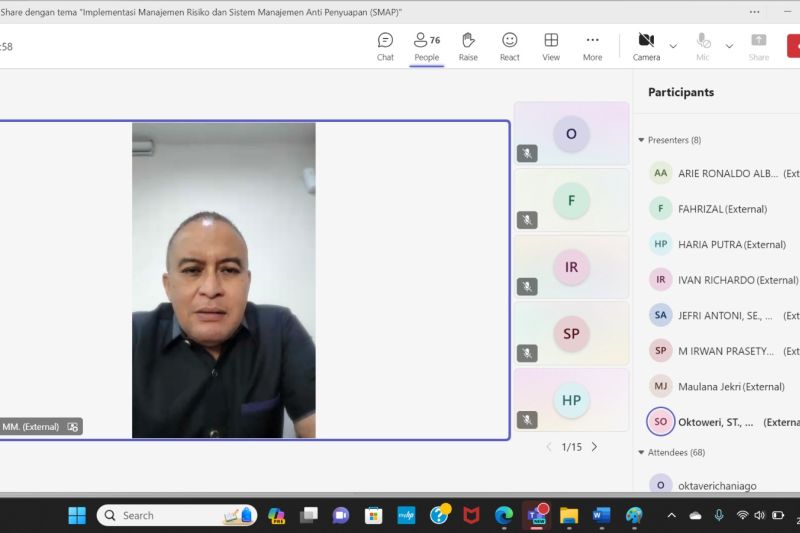Screen dimensions: 800x533
Task: Open the purple video chat taskbar app
Action: click(341, 515)
